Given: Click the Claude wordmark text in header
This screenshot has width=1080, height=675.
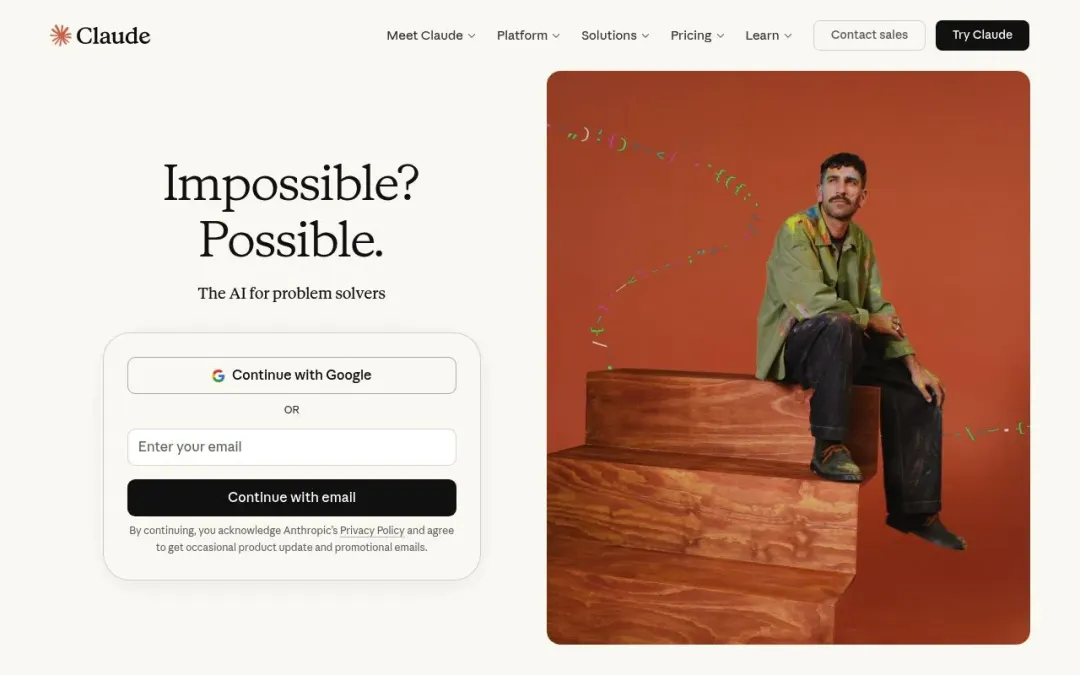Looking at the screenshot, I should pyautogui.click(x=113, y=36).
